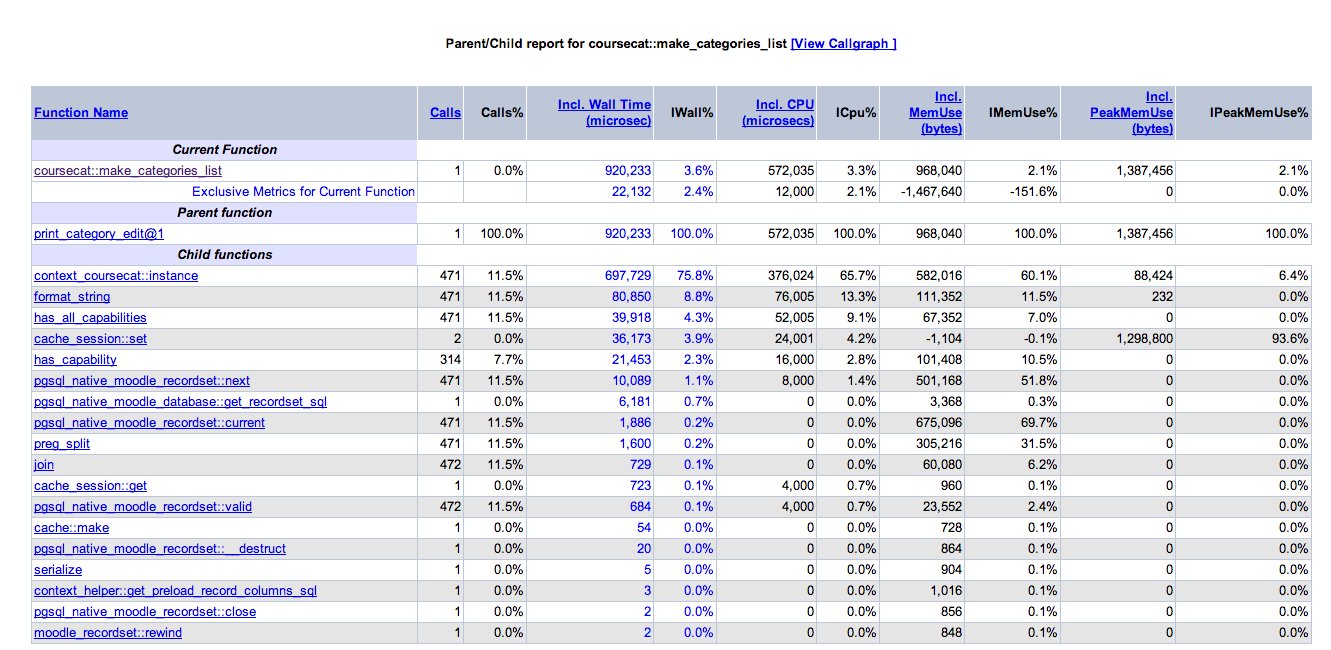The height and width of the screenshot is (650, 1331).
Task: Select wall time 39,918 for has_all_capabilities
Action: (631, 318)
